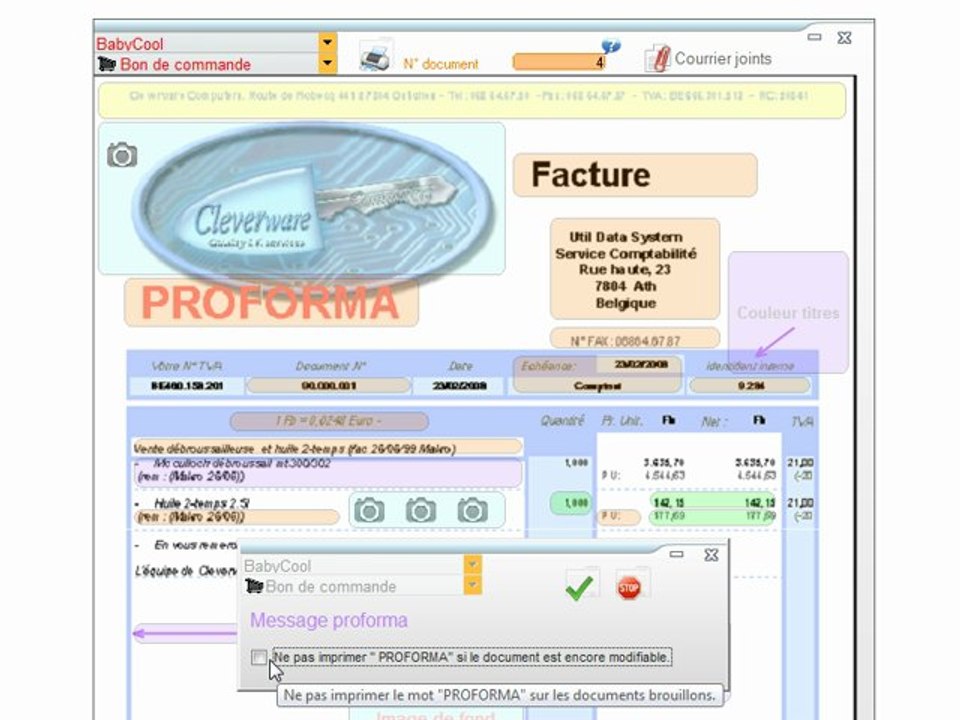This screenshot has height=720, width=960.
Task: Click the camera icon on the logo
Action: pos(122,155)
